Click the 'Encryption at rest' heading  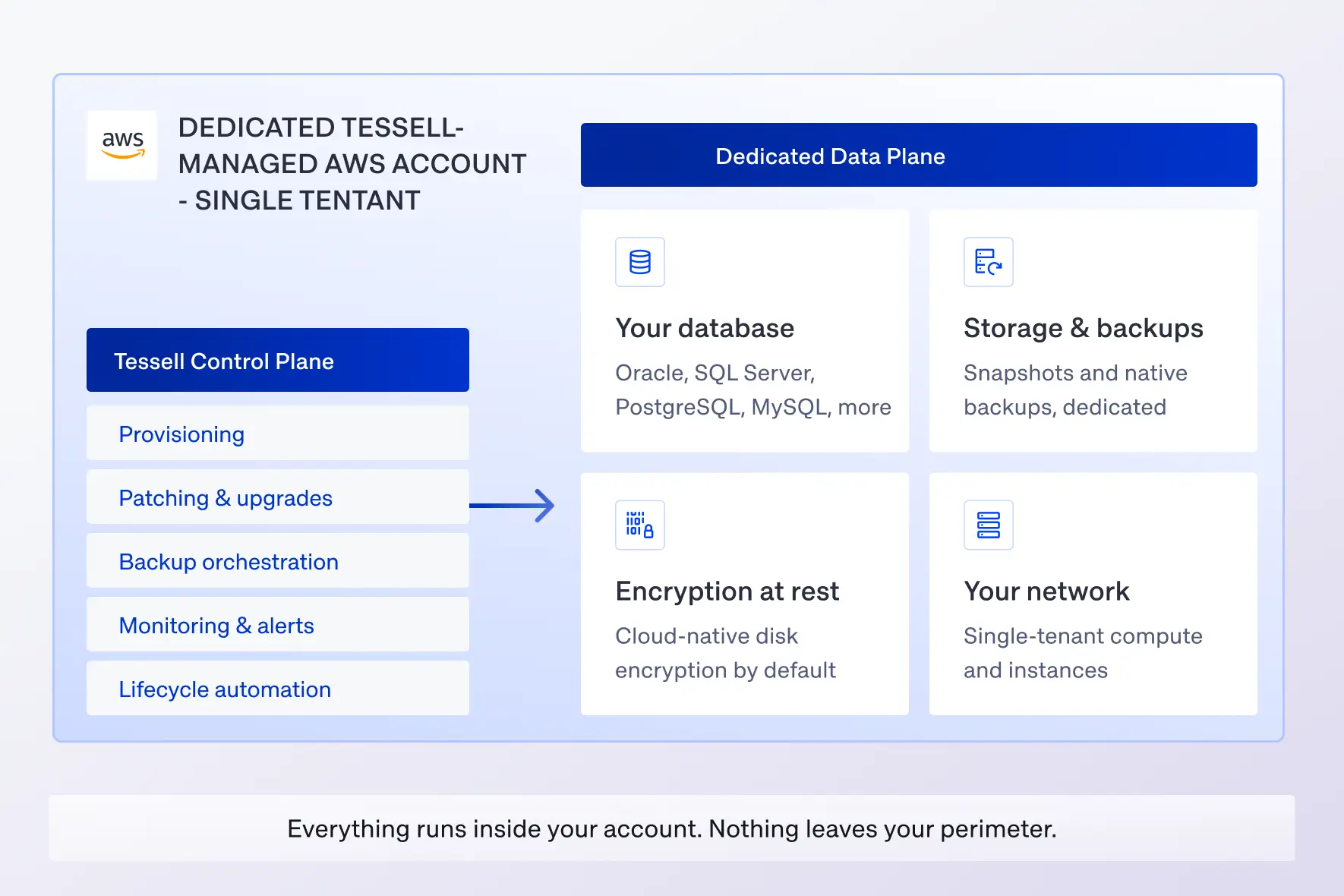(727, 591)
